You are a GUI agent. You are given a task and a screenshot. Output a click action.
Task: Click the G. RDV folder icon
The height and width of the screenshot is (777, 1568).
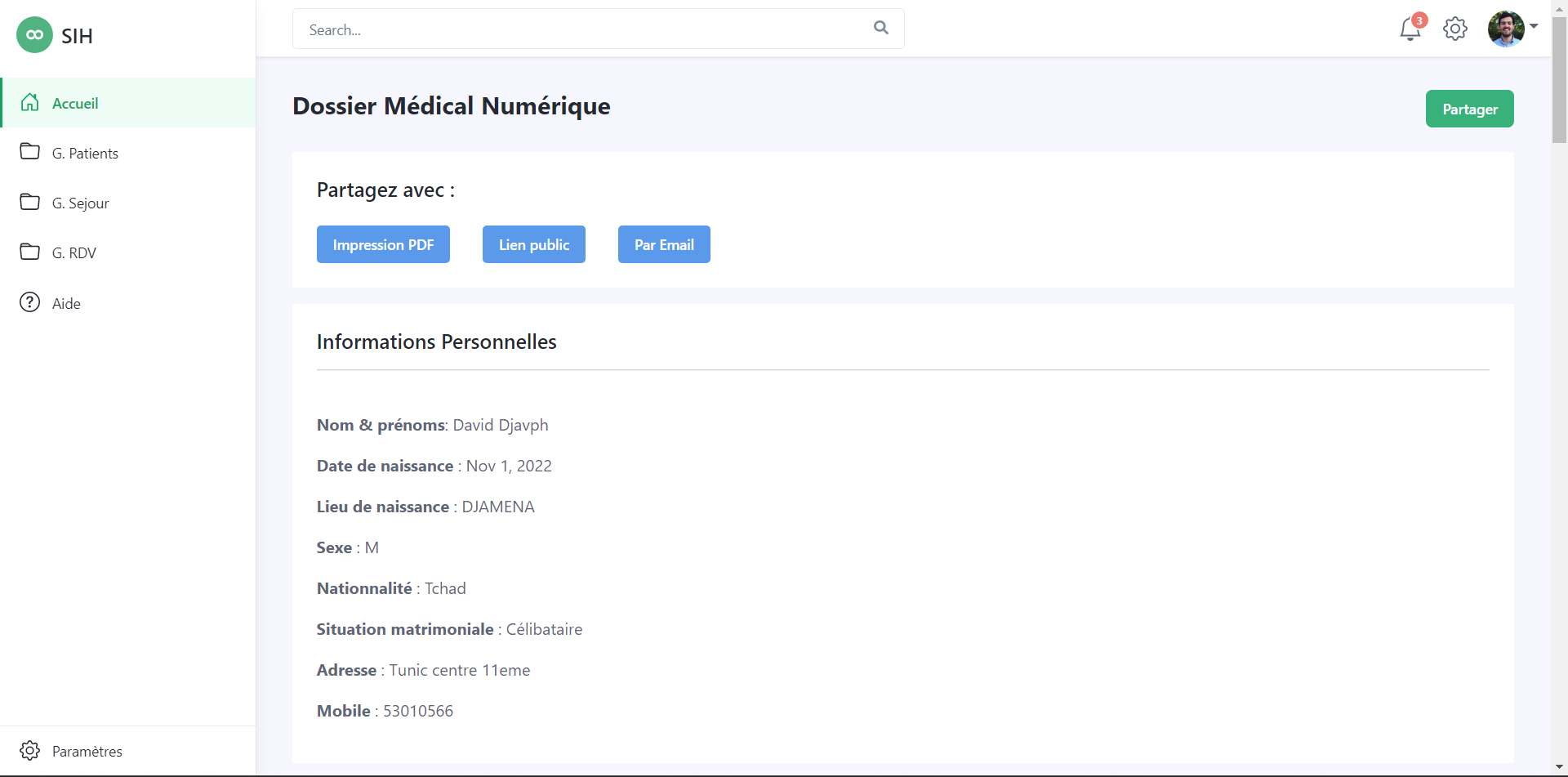tap(30, 252)
